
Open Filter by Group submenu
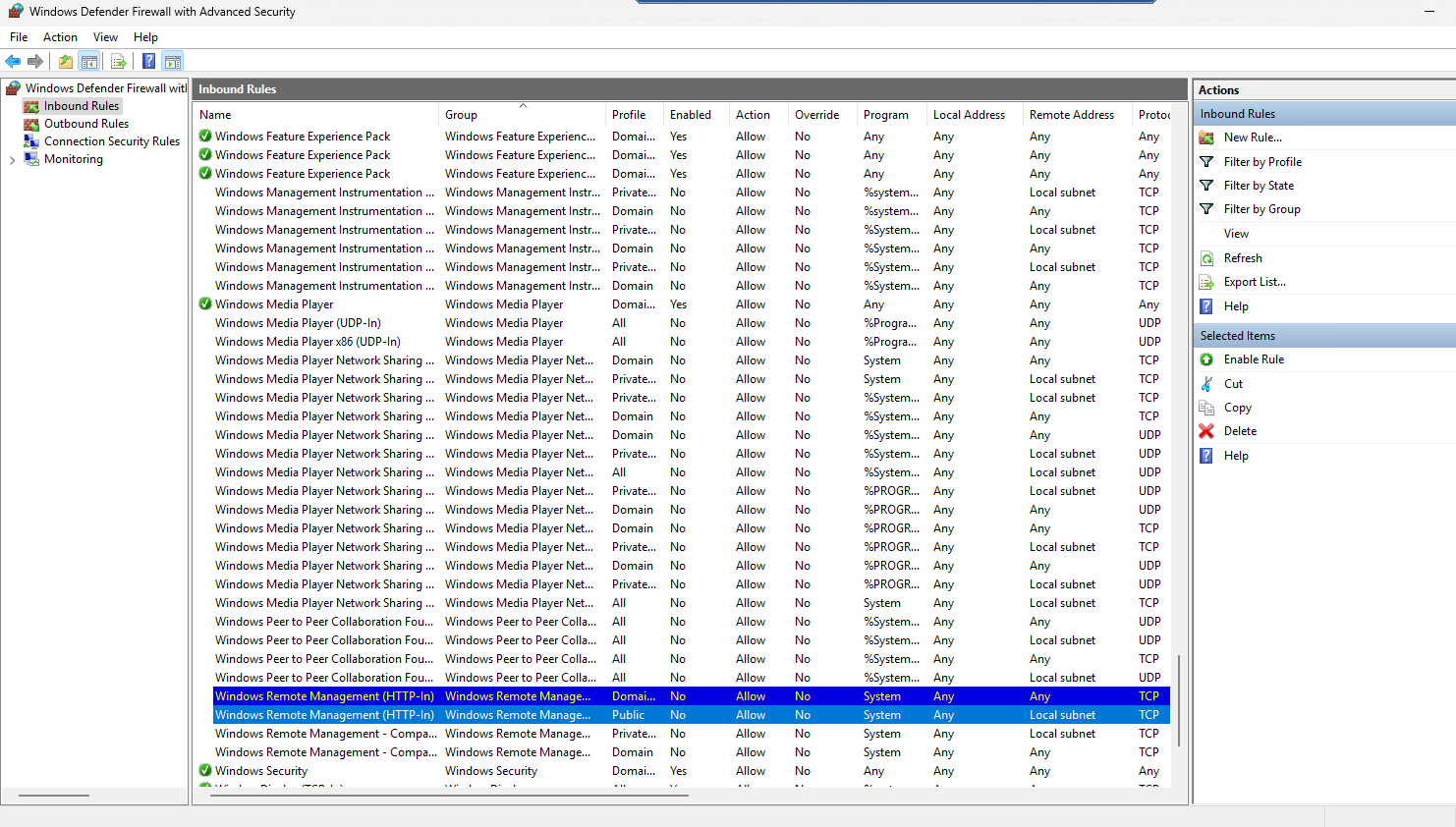[1261, 209]
